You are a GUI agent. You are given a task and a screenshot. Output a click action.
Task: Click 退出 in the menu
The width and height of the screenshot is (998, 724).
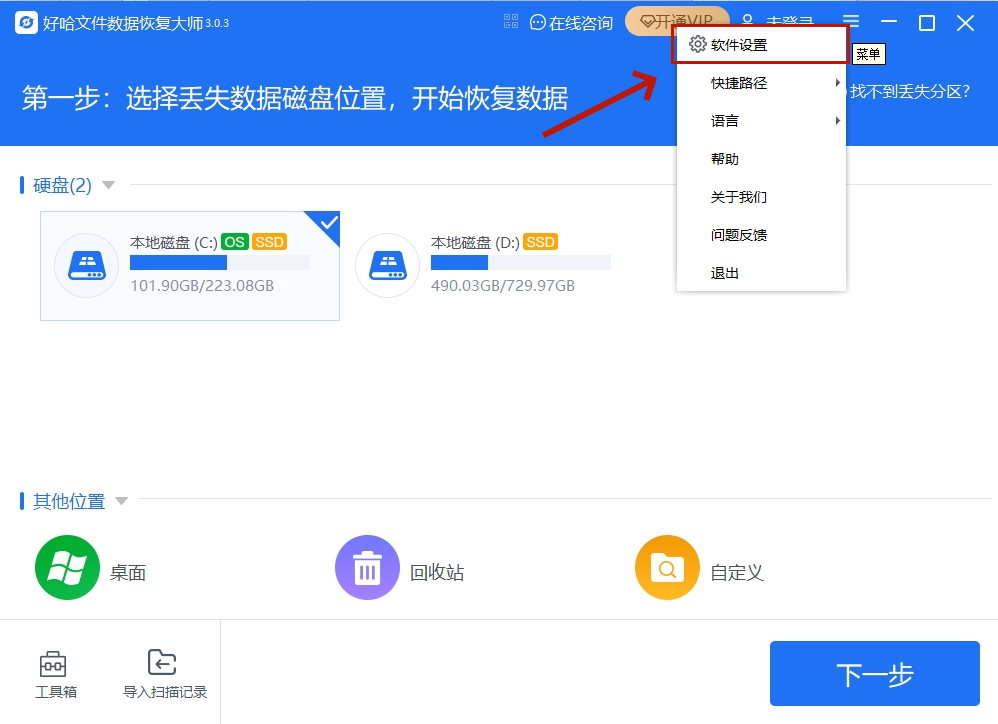[724, 272]
